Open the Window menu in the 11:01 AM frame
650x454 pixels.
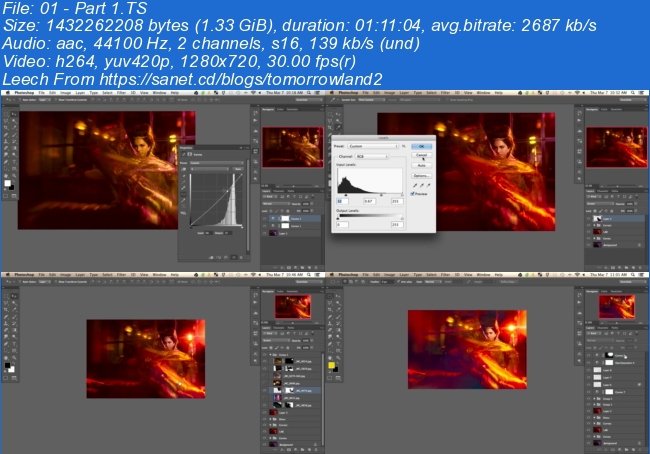point(483,275)
